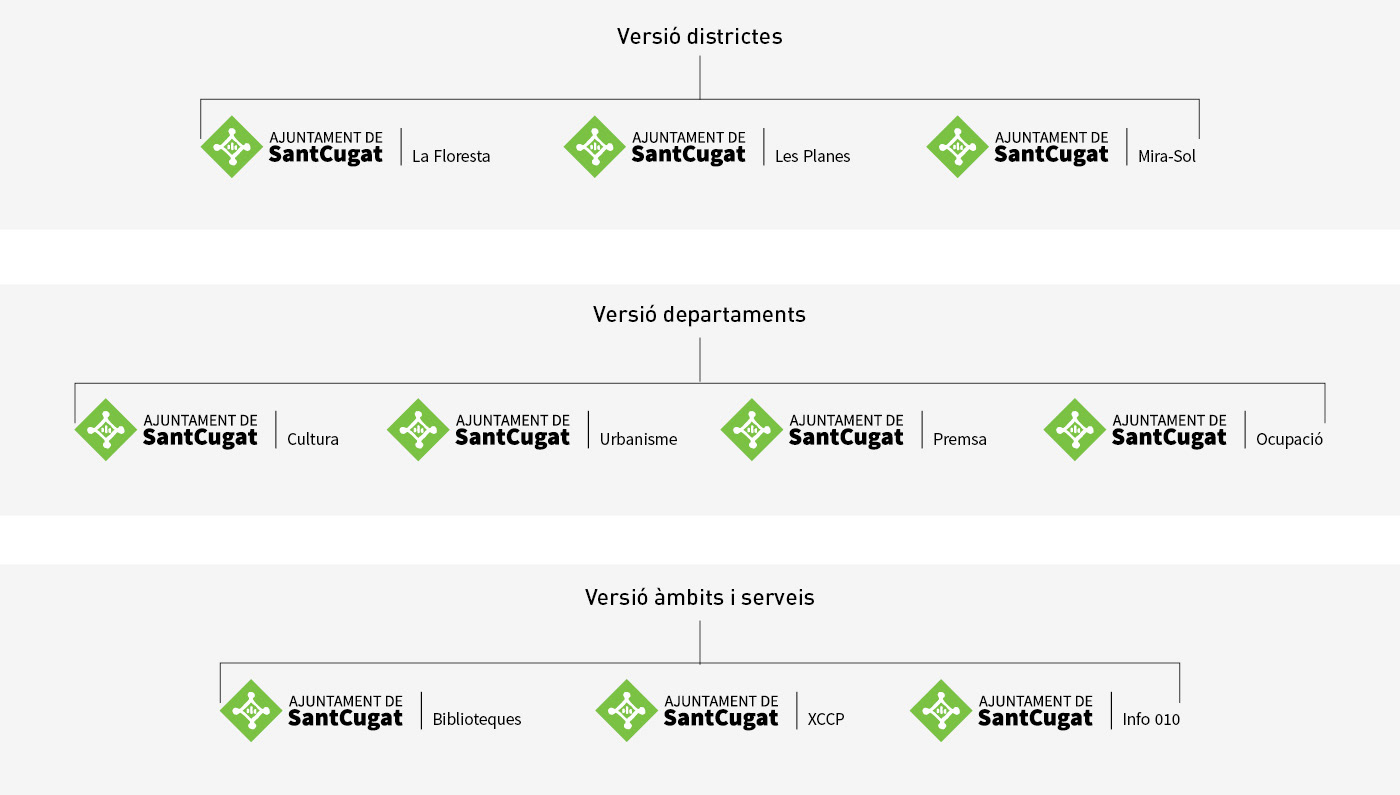Viewport: 1400px width, 795px height.
Task: Select the Versió departaments heading
Action: click(700, 315)
